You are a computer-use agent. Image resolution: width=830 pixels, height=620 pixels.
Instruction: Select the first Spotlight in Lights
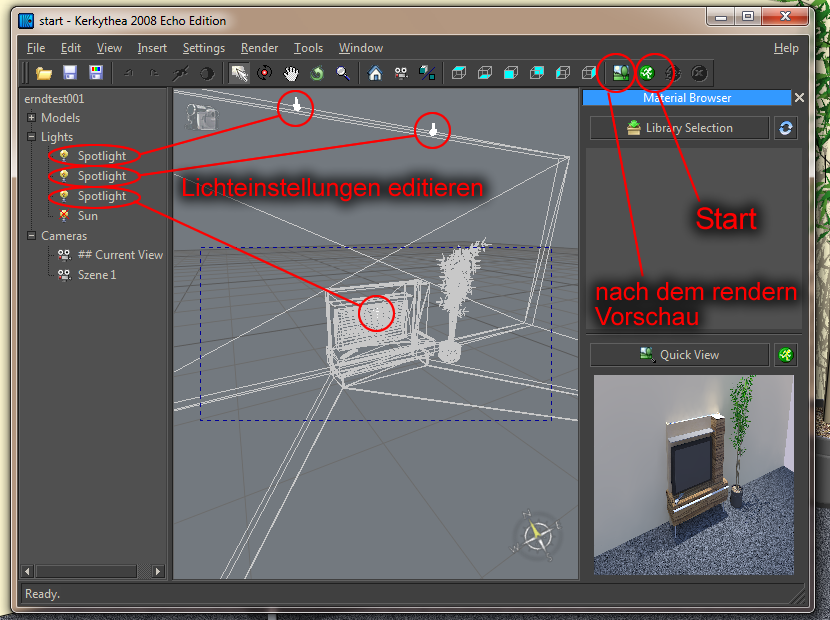click(x=102, y=156)
